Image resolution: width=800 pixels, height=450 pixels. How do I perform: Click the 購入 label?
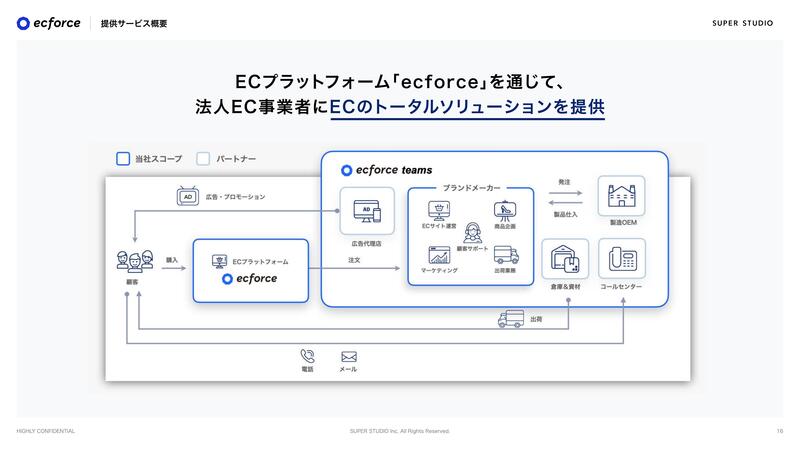pos(172,260)
